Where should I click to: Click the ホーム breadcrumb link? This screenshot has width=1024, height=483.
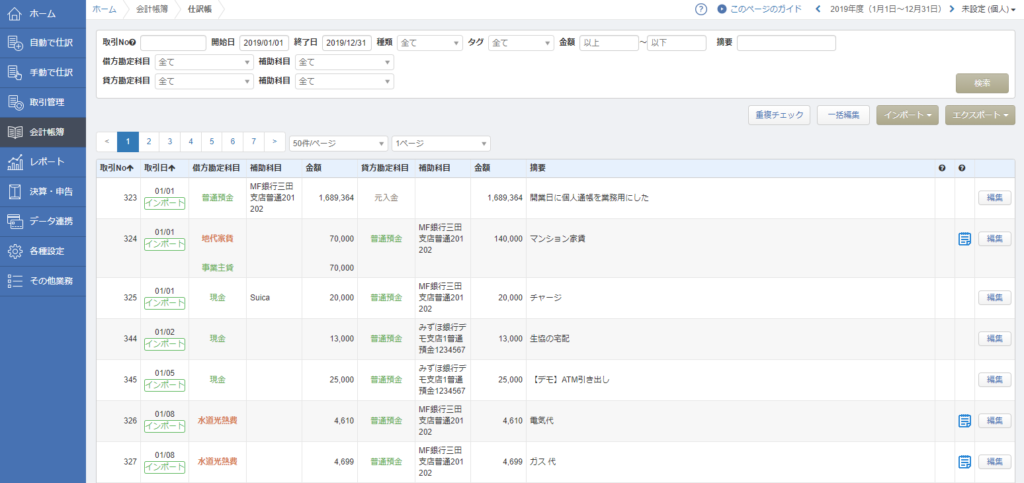104,9
